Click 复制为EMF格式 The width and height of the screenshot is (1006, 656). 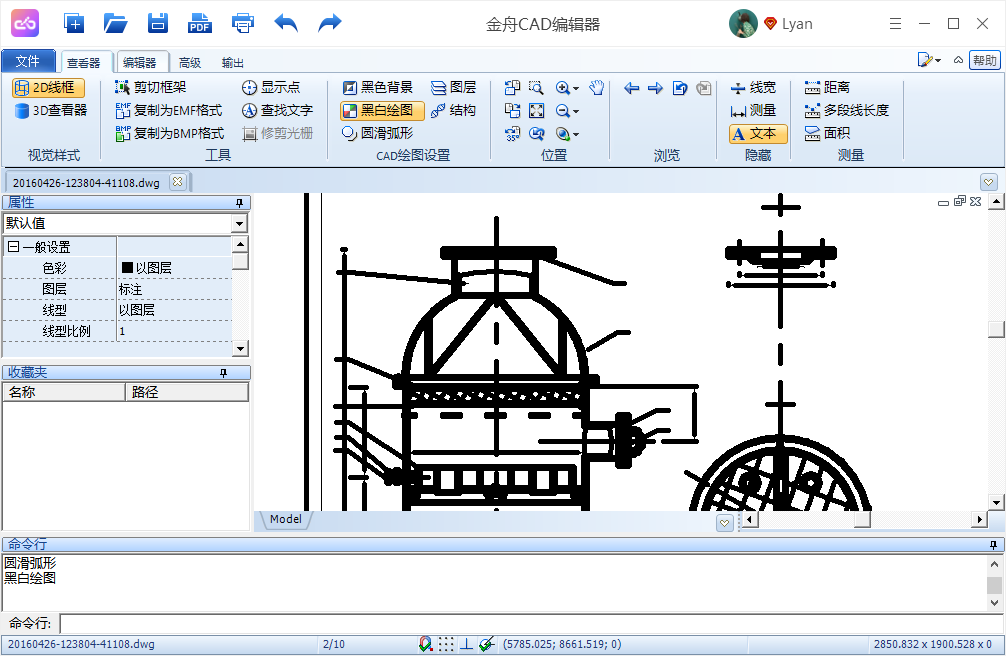pos(169,110)
